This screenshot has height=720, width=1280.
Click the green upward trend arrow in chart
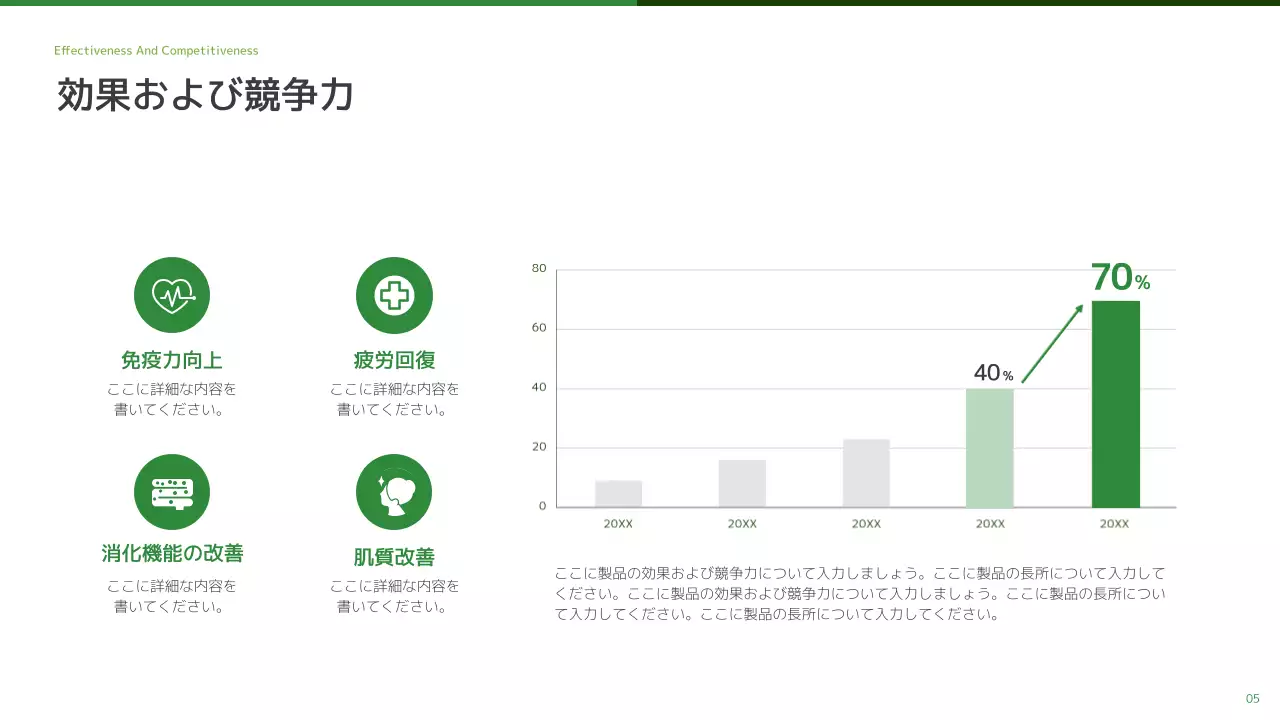pyautogui.click(x=1053, y=343)
